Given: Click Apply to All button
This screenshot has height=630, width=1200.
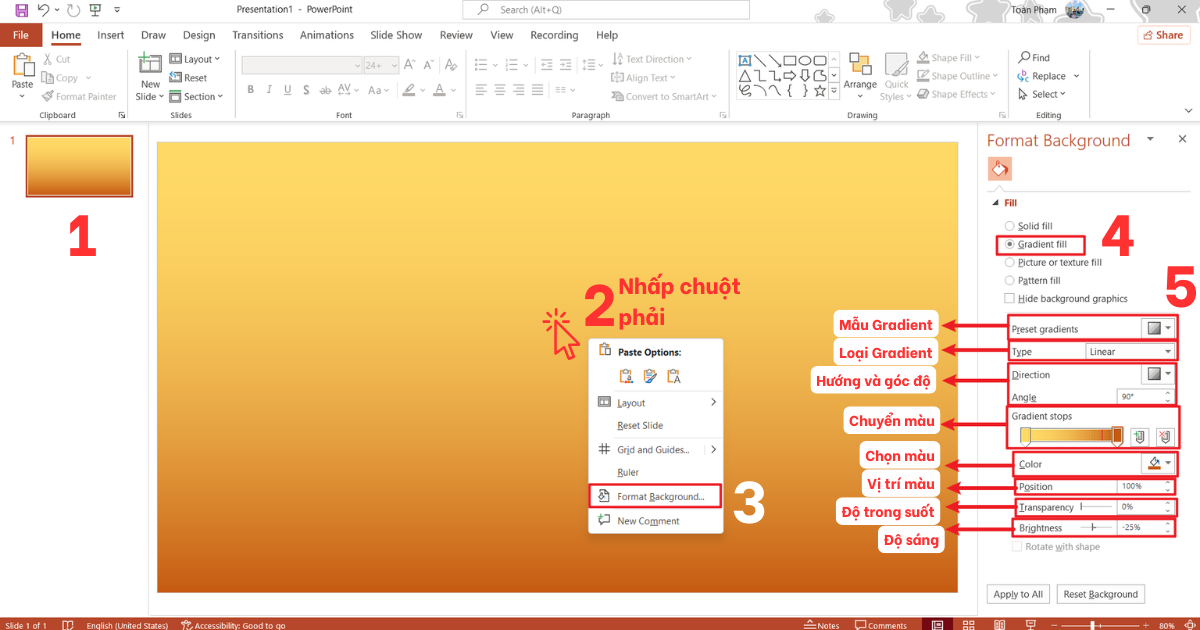Looking at the screenshot, I should [x=1018, y=594].
